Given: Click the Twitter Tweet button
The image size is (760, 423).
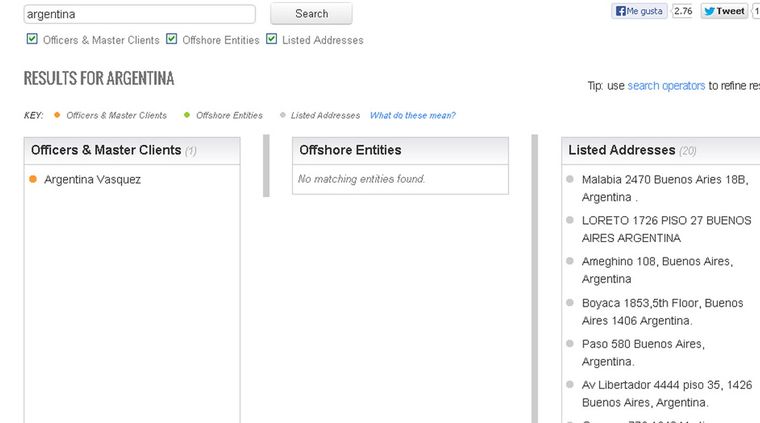Looking at the screenshot, I should click(x=724, y=11).
